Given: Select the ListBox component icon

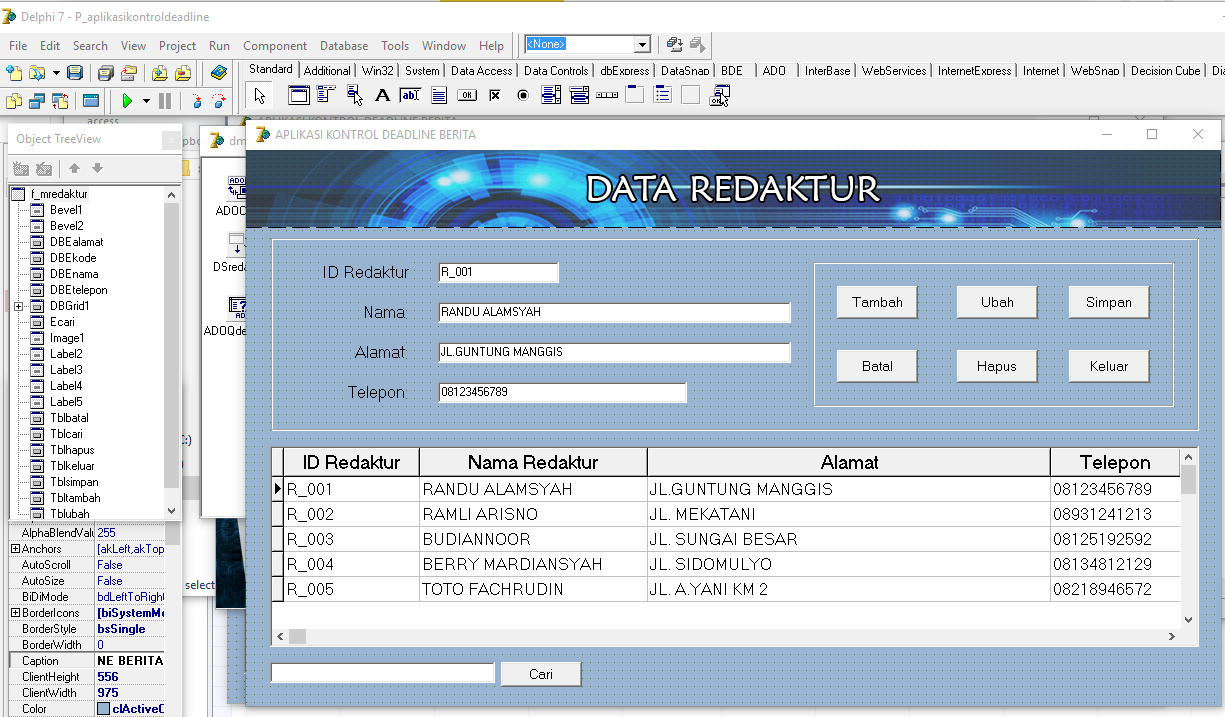Looking at the screenshot, I should [550, 96].
